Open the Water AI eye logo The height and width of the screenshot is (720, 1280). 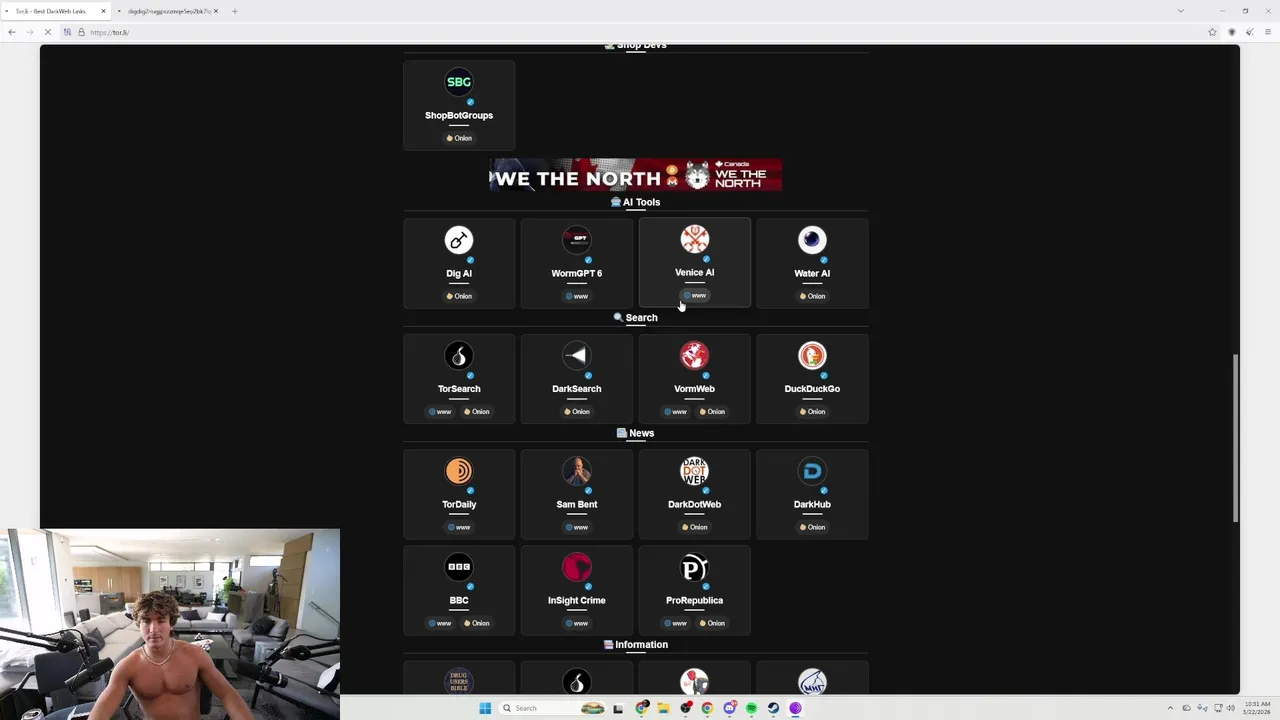(812, 240)
